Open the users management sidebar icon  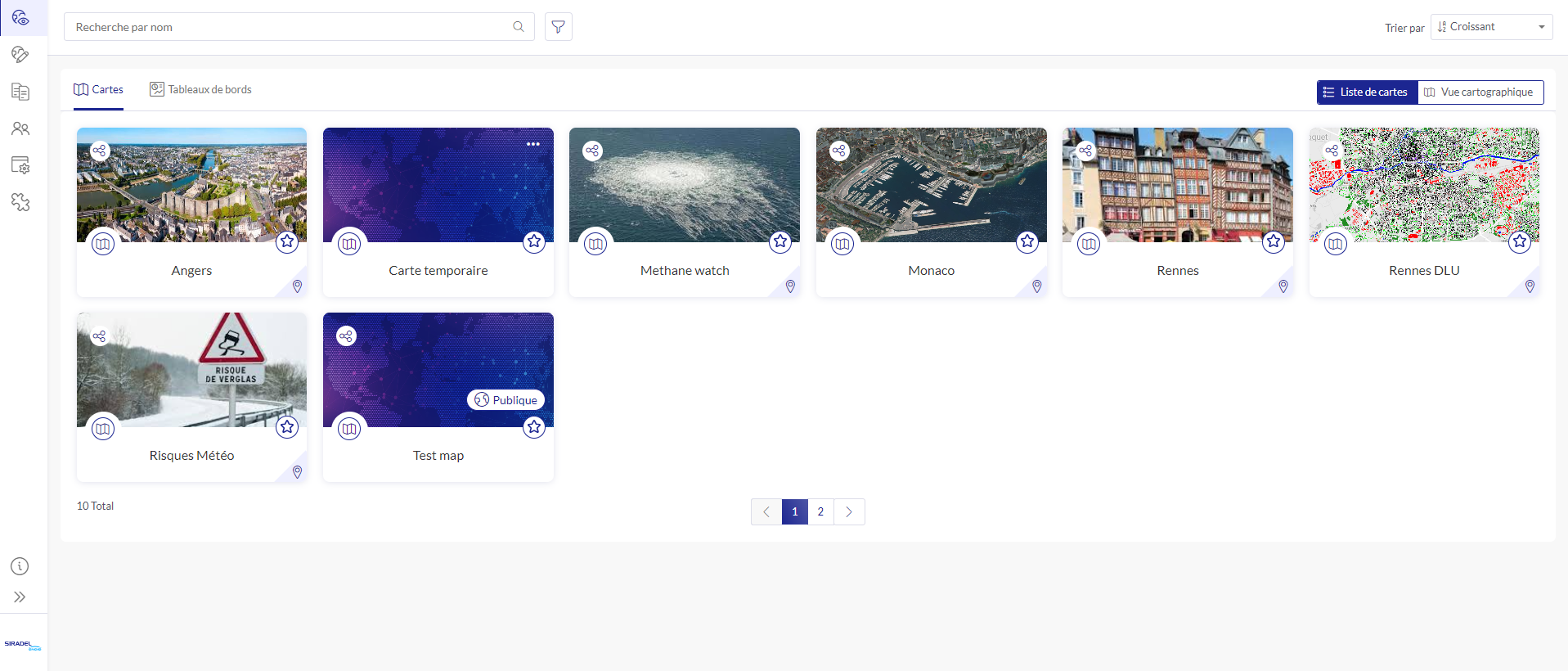[20, 128]
